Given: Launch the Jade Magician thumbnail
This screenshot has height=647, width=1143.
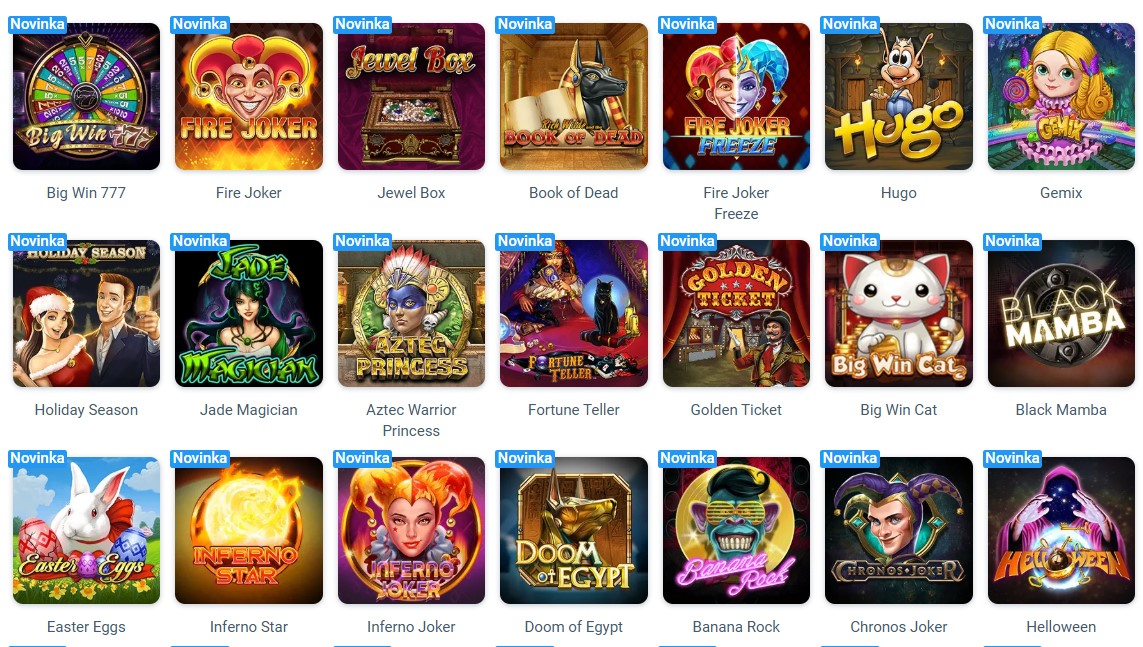Looking at the screenshot, I should (249, 313).
